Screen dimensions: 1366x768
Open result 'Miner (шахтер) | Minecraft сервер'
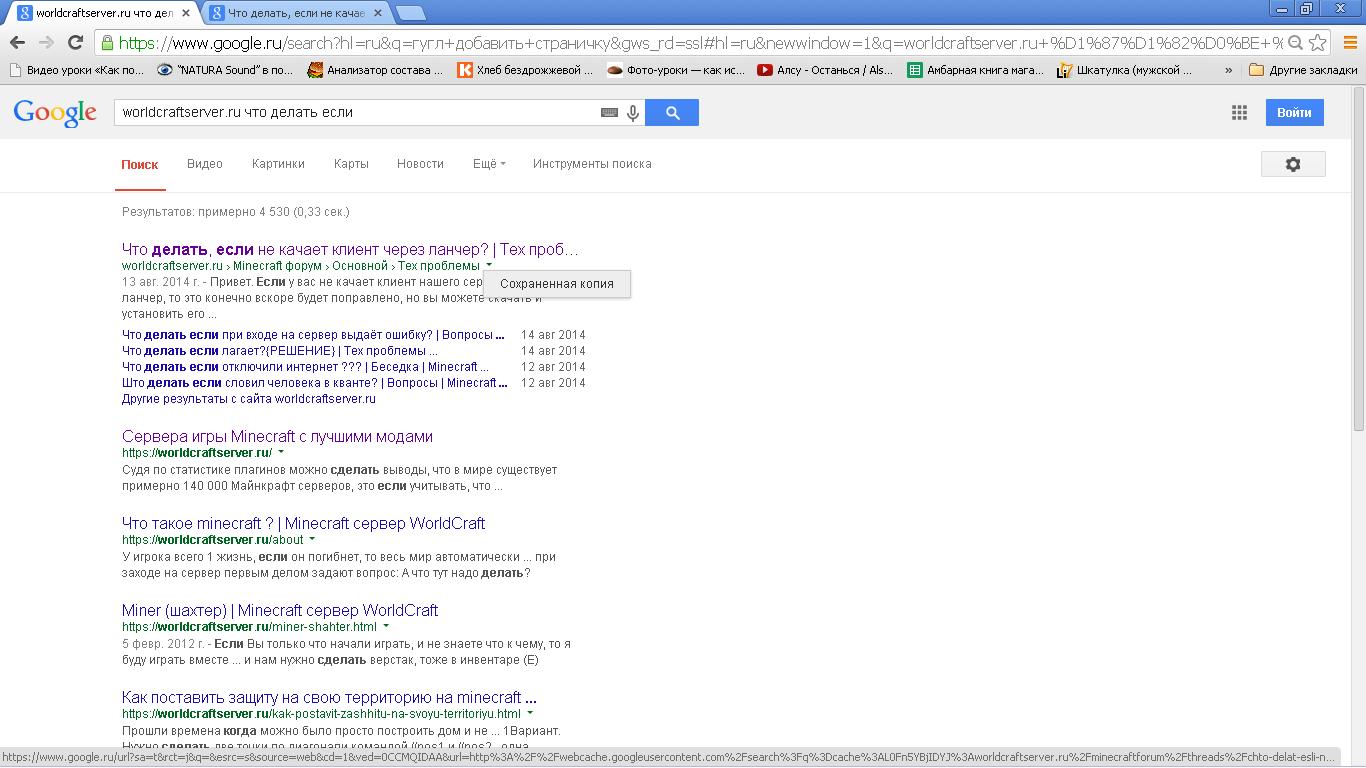click(280, 611)
